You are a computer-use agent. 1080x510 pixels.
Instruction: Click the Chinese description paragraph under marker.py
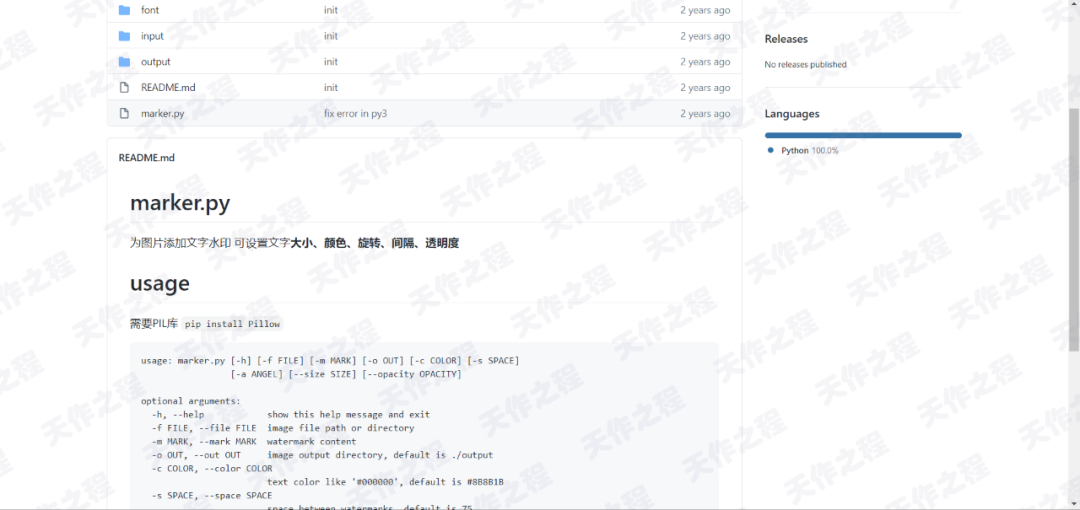tap(294, 243)
